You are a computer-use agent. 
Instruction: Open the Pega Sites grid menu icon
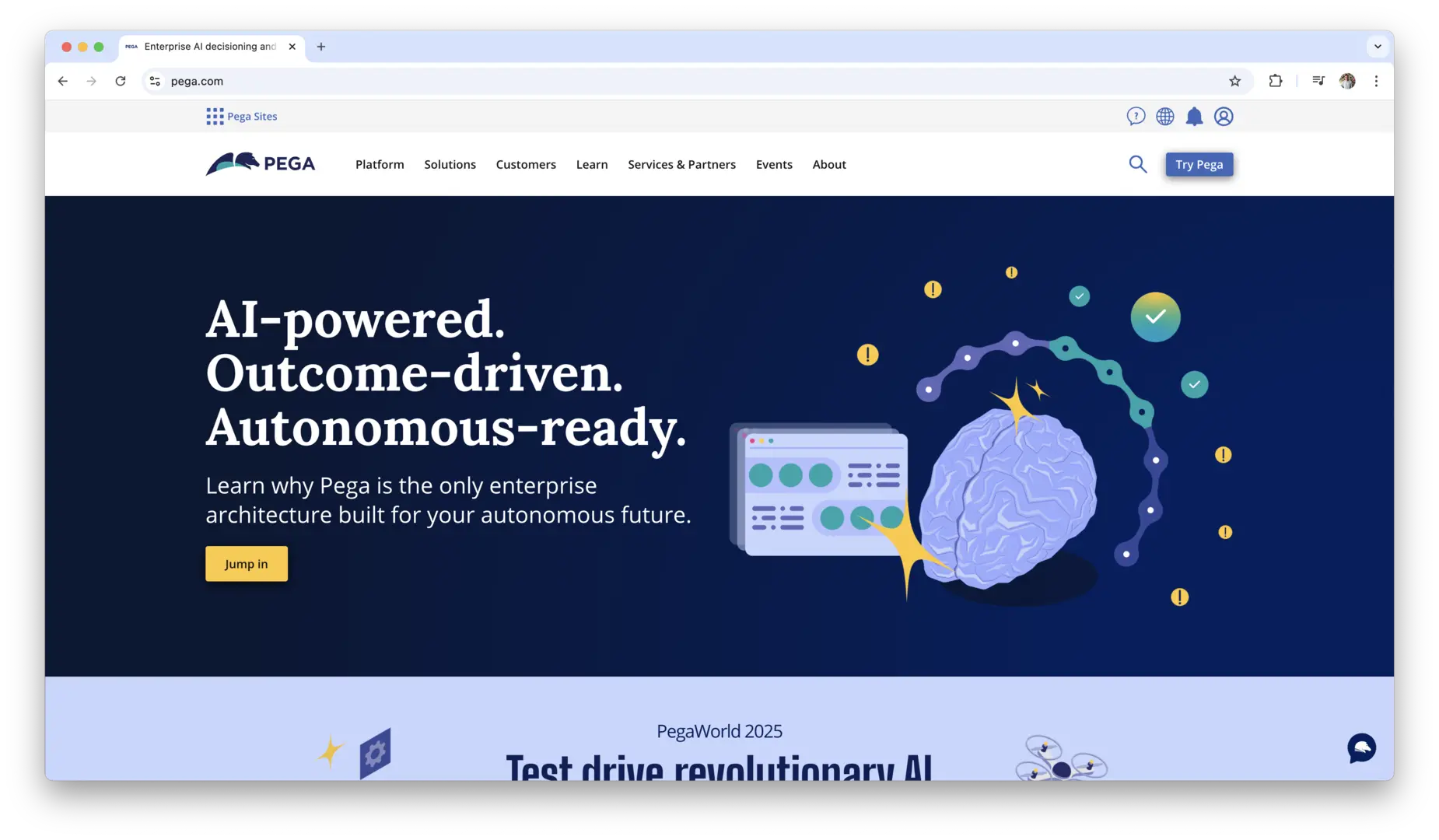tap(215, 117)
